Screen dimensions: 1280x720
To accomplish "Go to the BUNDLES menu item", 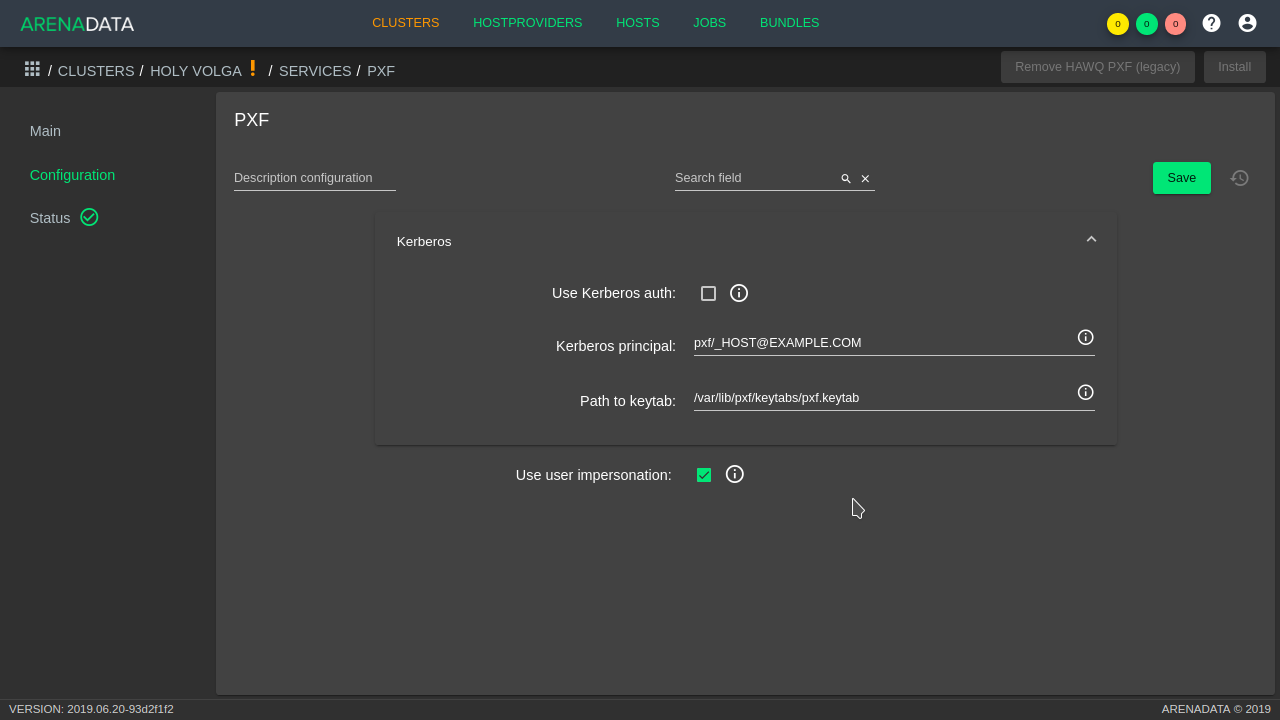I will point(789,23).
